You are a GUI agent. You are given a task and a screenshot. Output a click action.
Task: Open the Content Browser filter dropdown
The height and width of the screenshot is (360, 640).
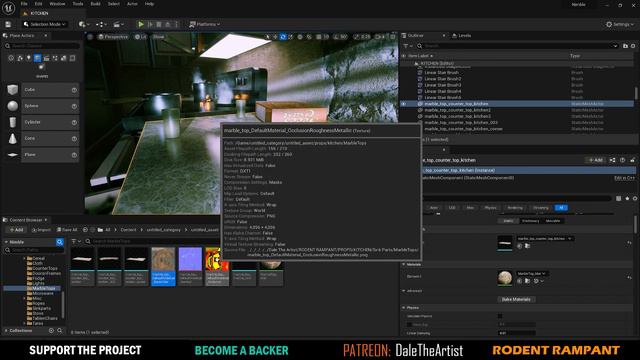pos(76,242)
